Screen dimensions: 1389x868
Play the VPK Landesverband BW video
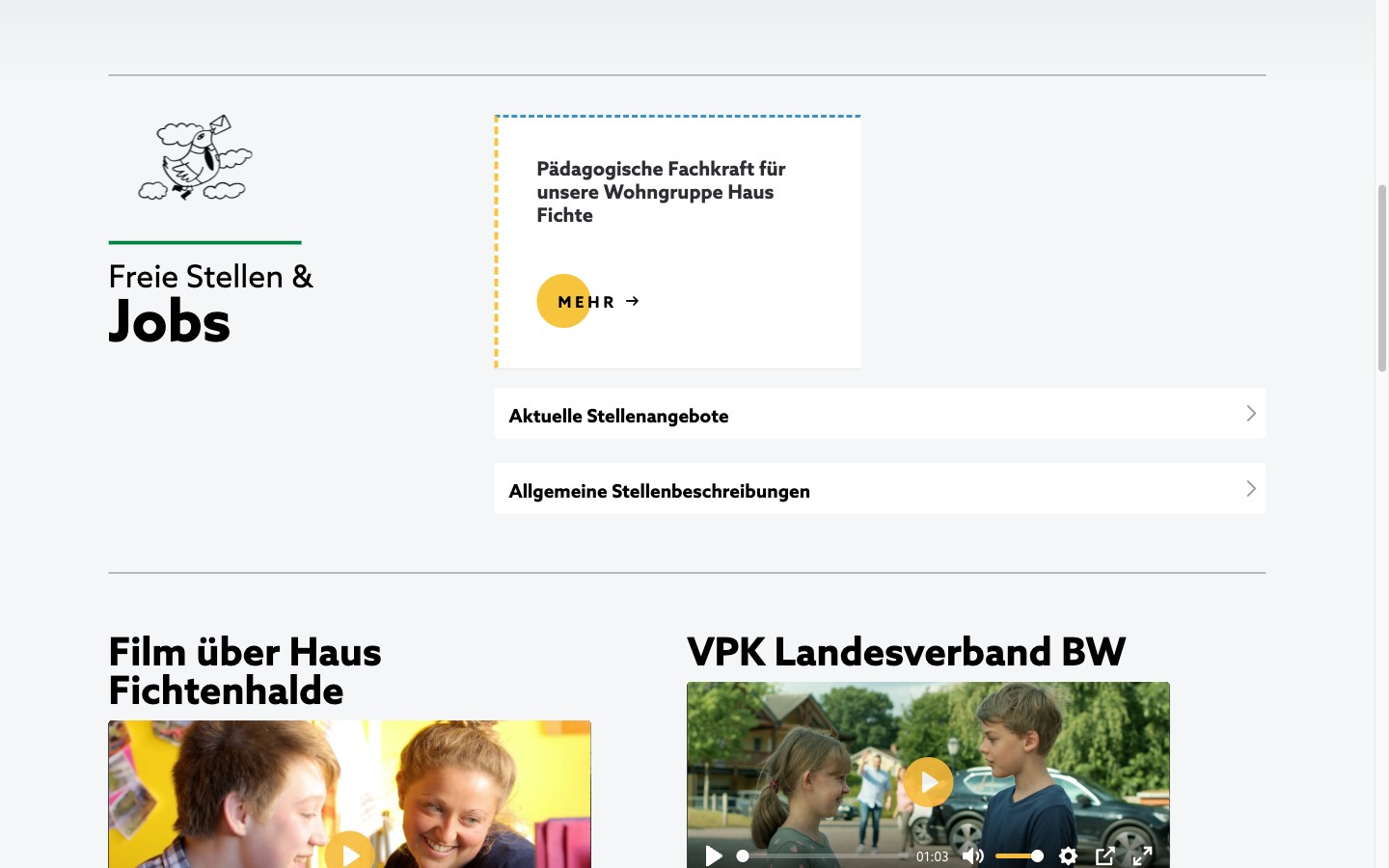[x=928, y=781]
